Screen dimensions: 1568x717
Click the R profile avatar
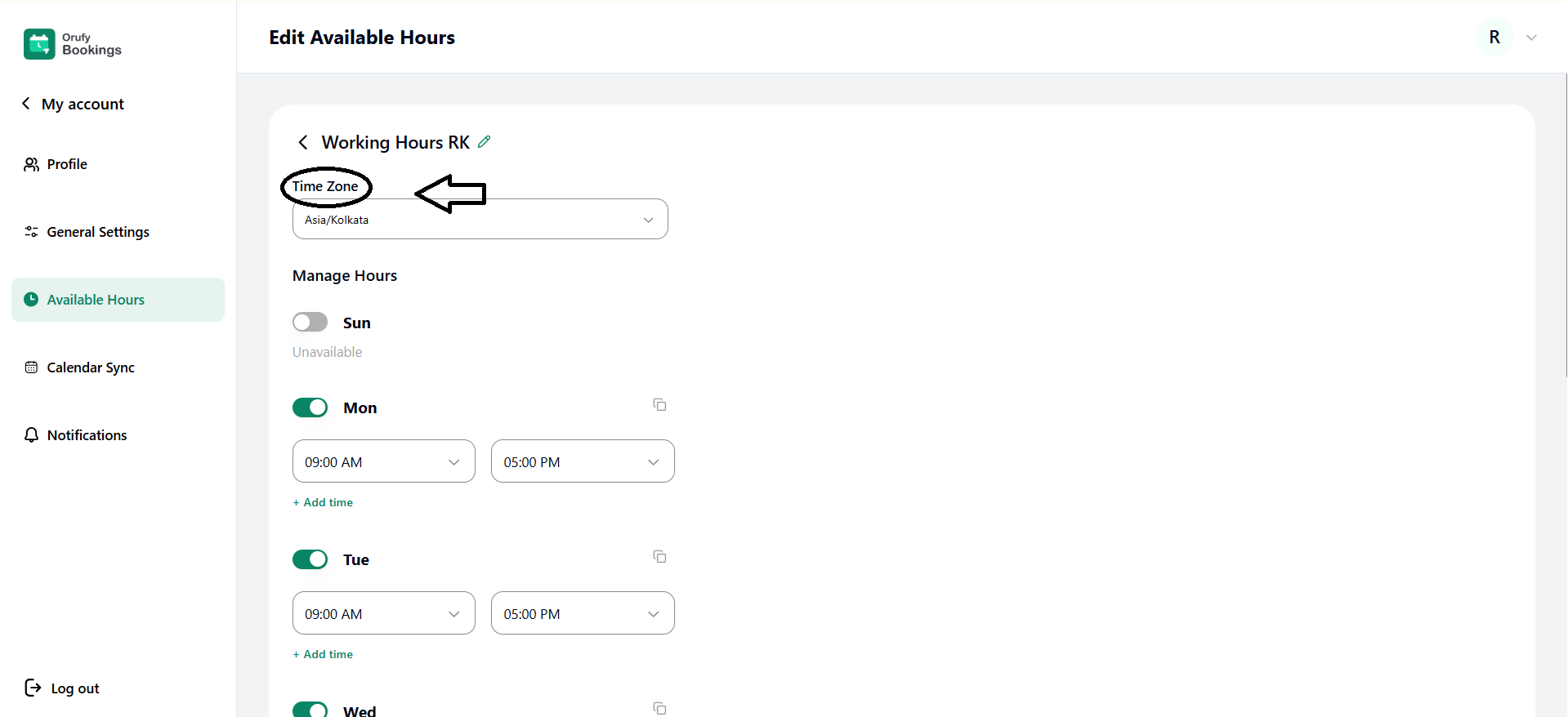(1494, 38)
